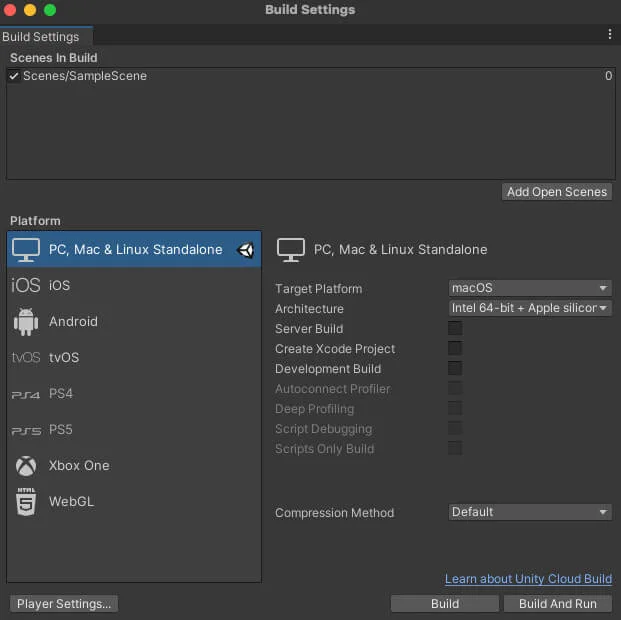Select the Scenes/SampleScene scene name
Viewport: 621px width, 620px height.
point(85,76)
